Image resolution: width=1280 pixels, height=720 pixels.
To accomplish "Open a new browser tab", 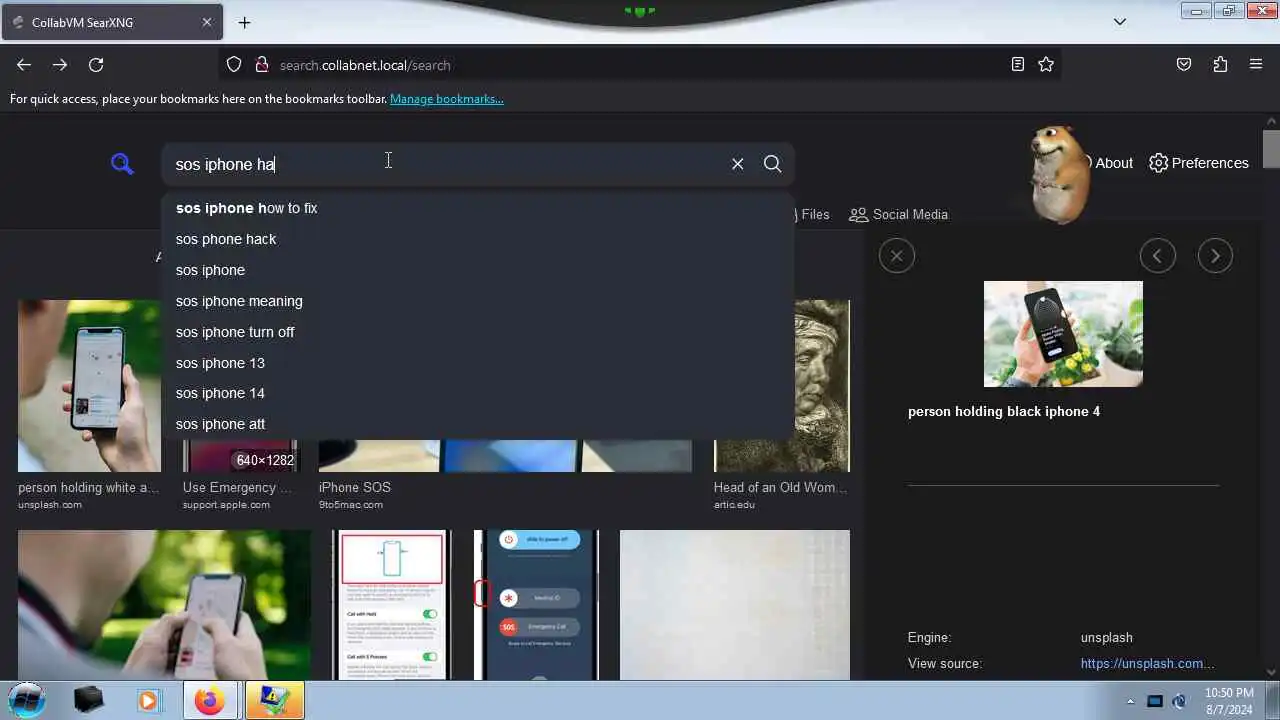I will point(244,22).
